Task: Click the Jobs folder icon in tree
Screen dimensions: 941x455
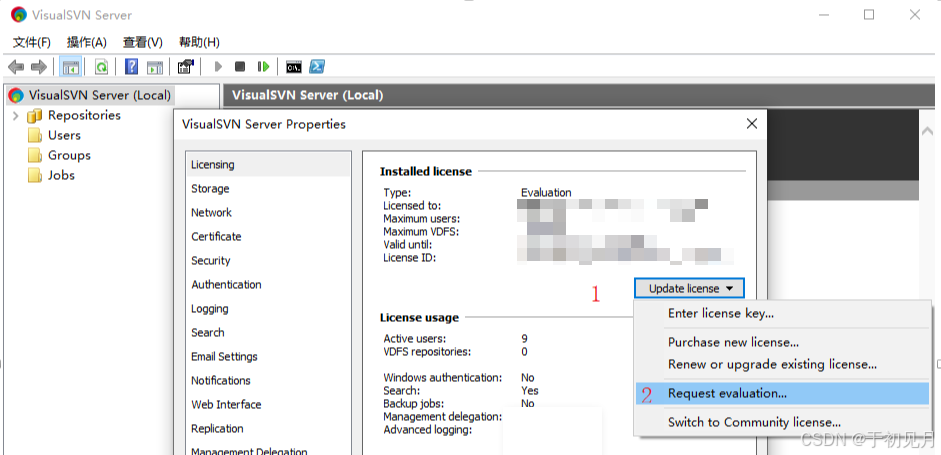Action: pyautogui.click(x=35, y=175)
